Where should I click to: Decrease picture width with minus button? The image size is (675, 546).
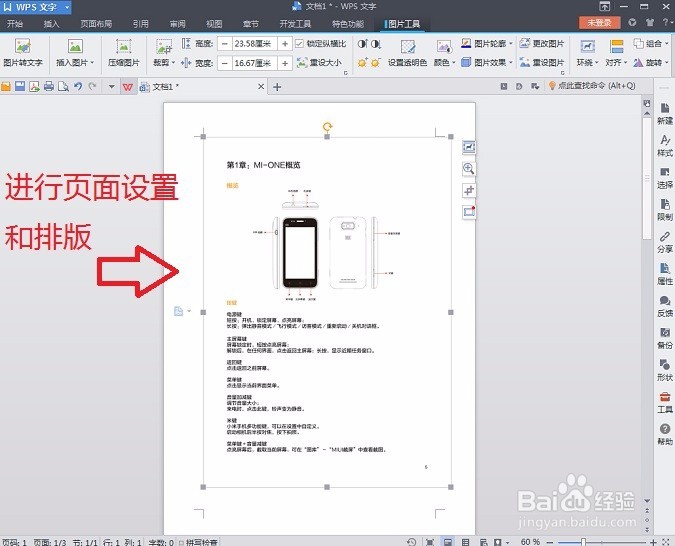pyautogui.click(x=224, y=63)
